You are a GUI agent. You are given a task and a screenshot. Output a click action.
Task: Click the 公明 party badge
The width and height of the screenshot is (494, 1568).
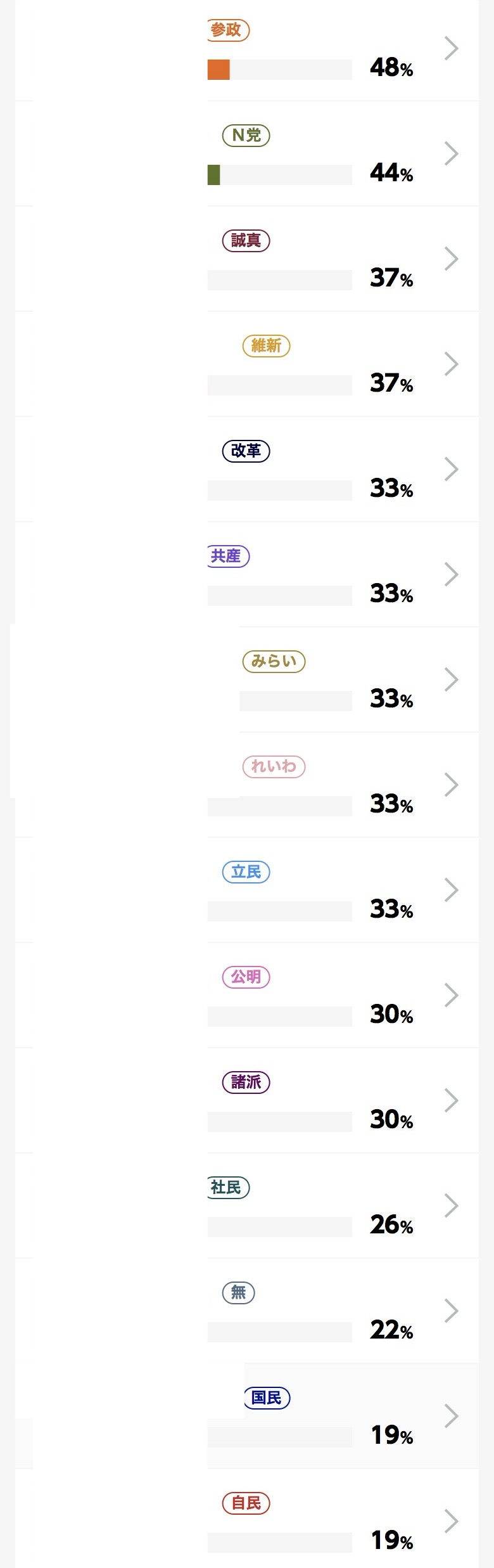(246, 977)
